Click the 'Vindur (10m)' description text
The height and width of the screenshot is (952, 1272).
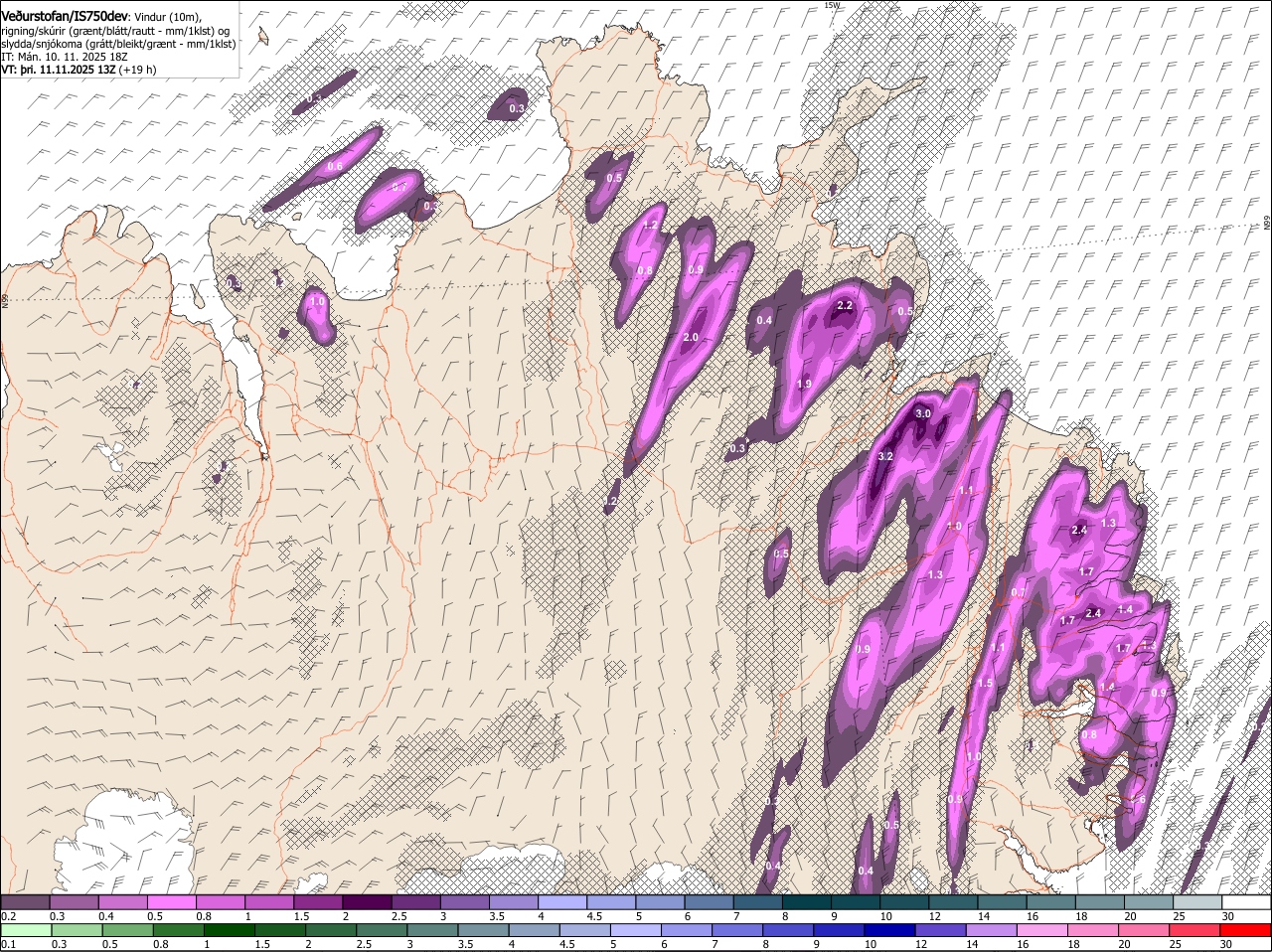click(x=168, y=17)
